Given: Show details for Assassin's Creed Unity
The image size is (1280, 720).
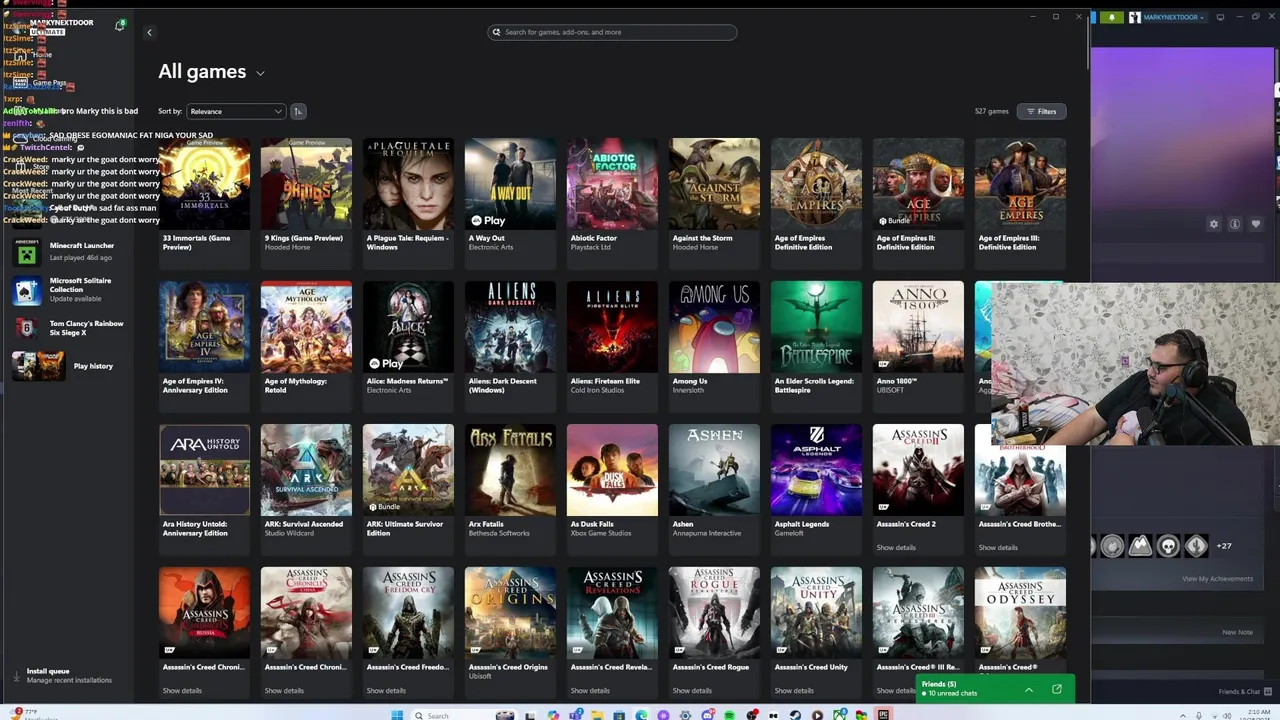Looking at the screenshot, I should point(794,690).
